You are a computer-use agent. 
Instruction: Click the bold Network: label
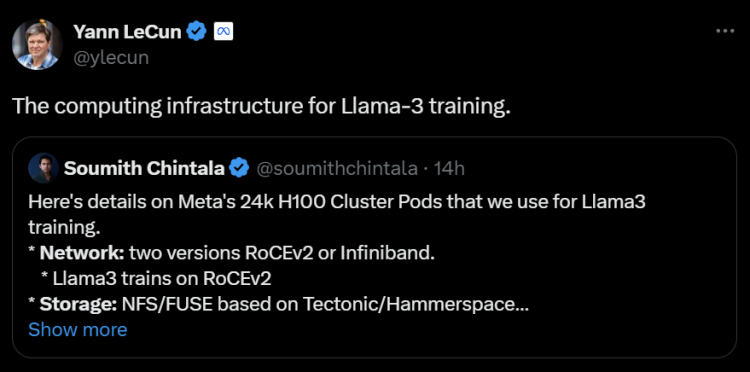82,252
